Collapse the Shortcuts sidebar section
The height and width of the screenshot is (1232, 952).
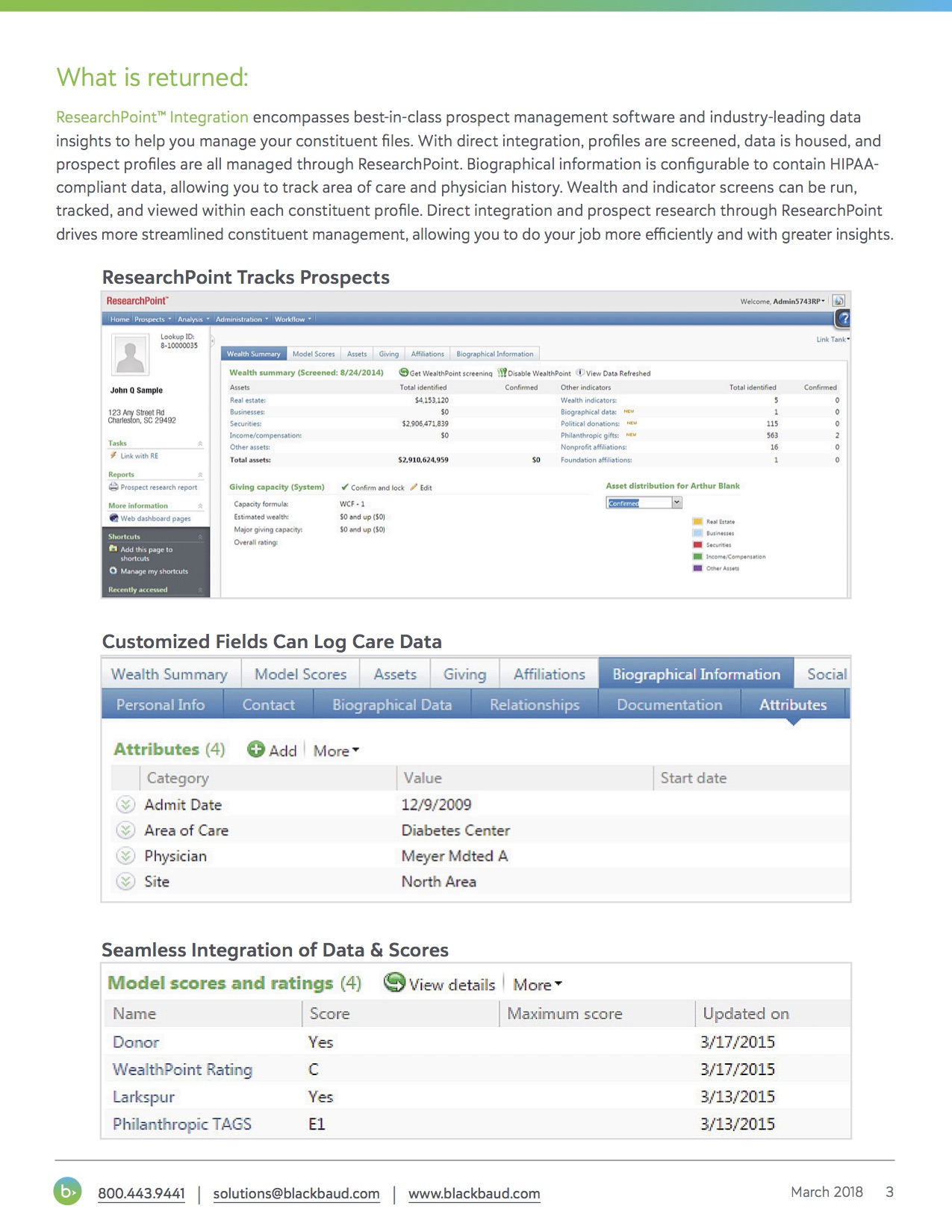coord(200,537)
